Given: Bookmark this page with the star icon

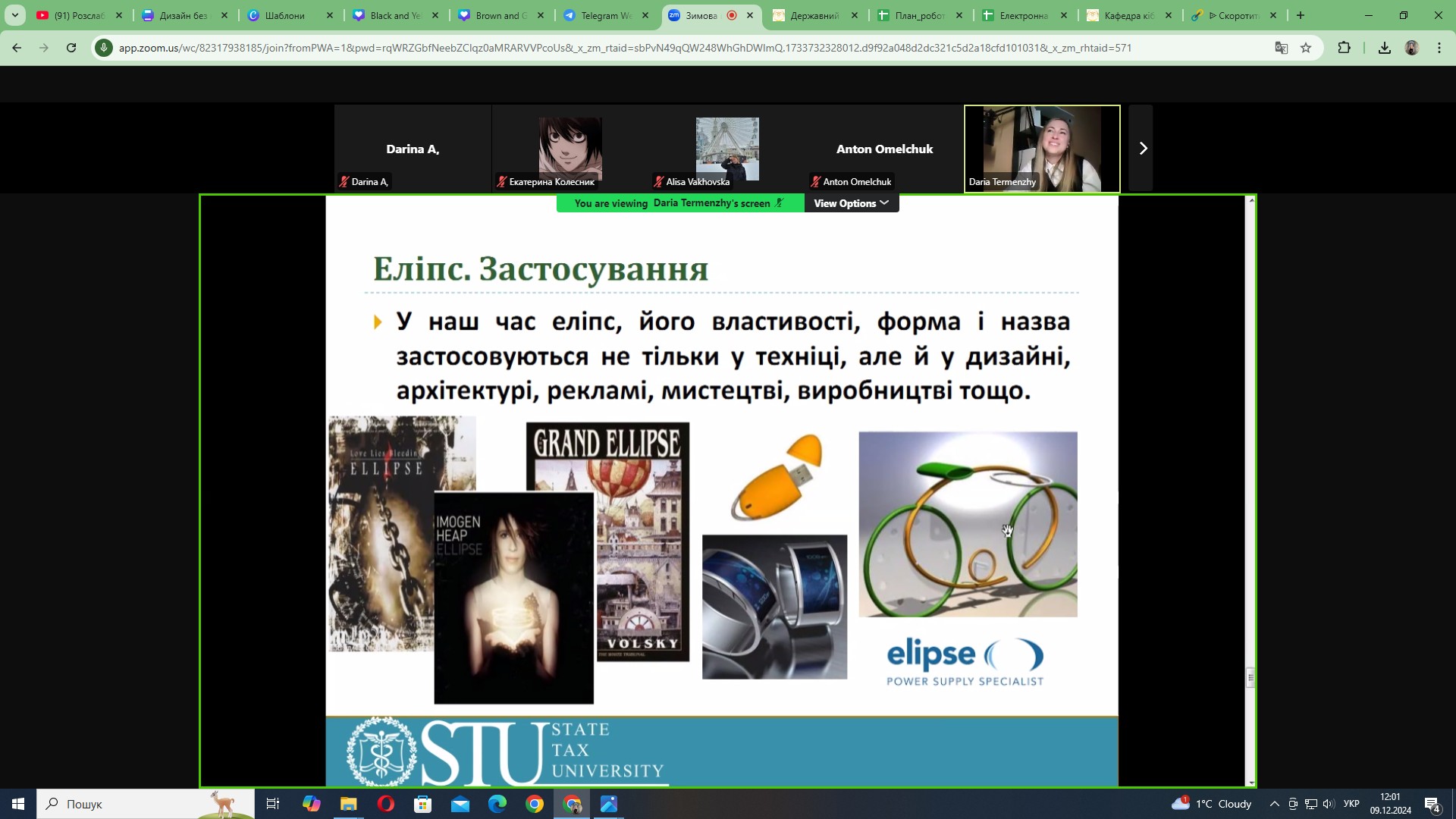Looking at the screenshot, I should [x=1306, y=48].
